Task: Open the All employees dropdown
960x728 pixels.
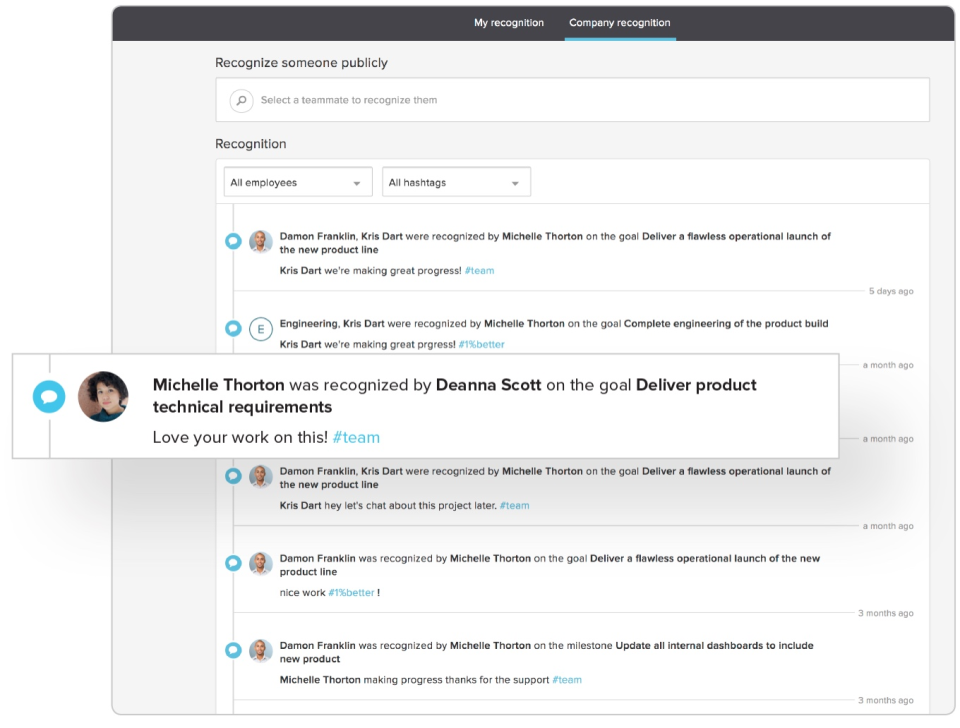Action: click(298, 183)
